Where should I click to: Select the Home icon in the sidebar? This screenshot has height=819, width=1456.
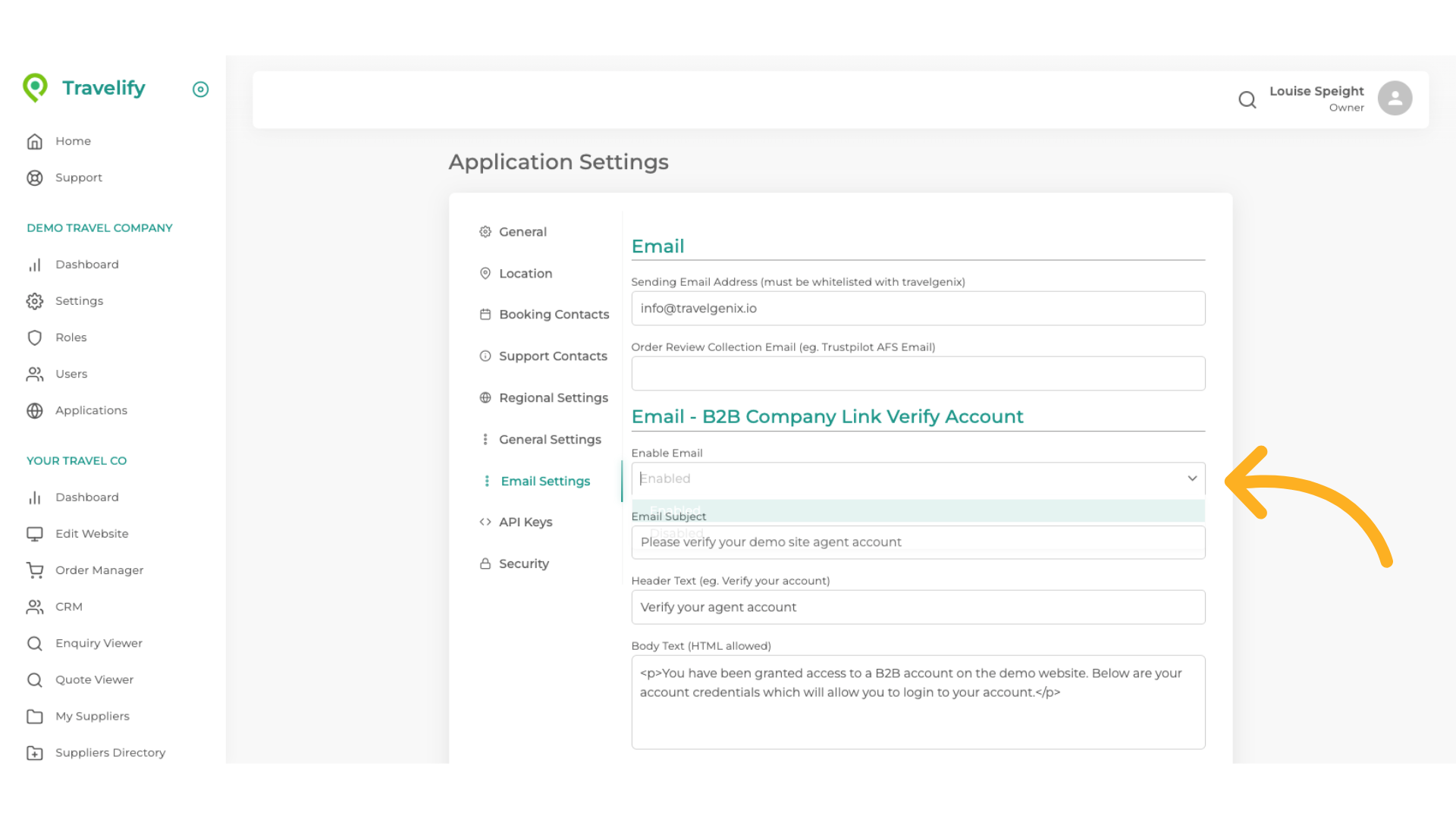(x=35, y=141)
